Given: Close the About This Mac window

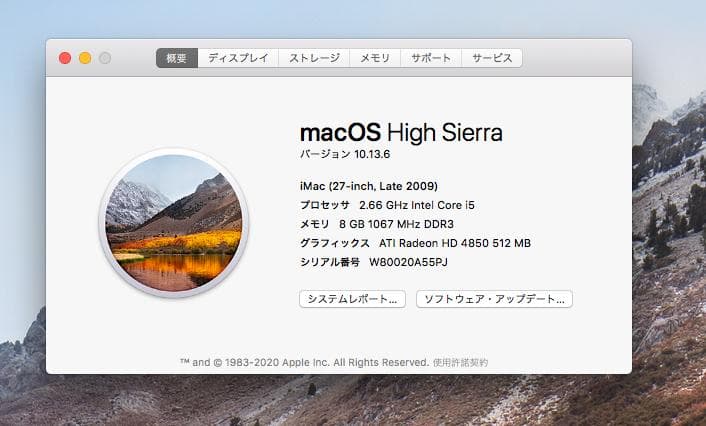Looking at the screenshot, I should click(65, 58).
